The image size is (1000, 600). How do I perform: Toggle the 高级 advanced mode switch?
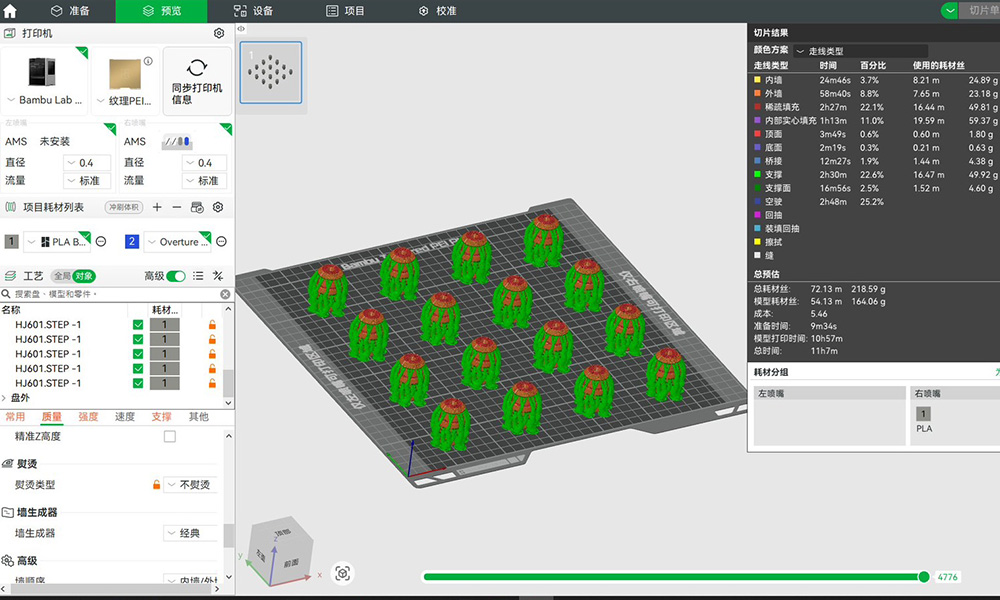[x=176, y=276]
